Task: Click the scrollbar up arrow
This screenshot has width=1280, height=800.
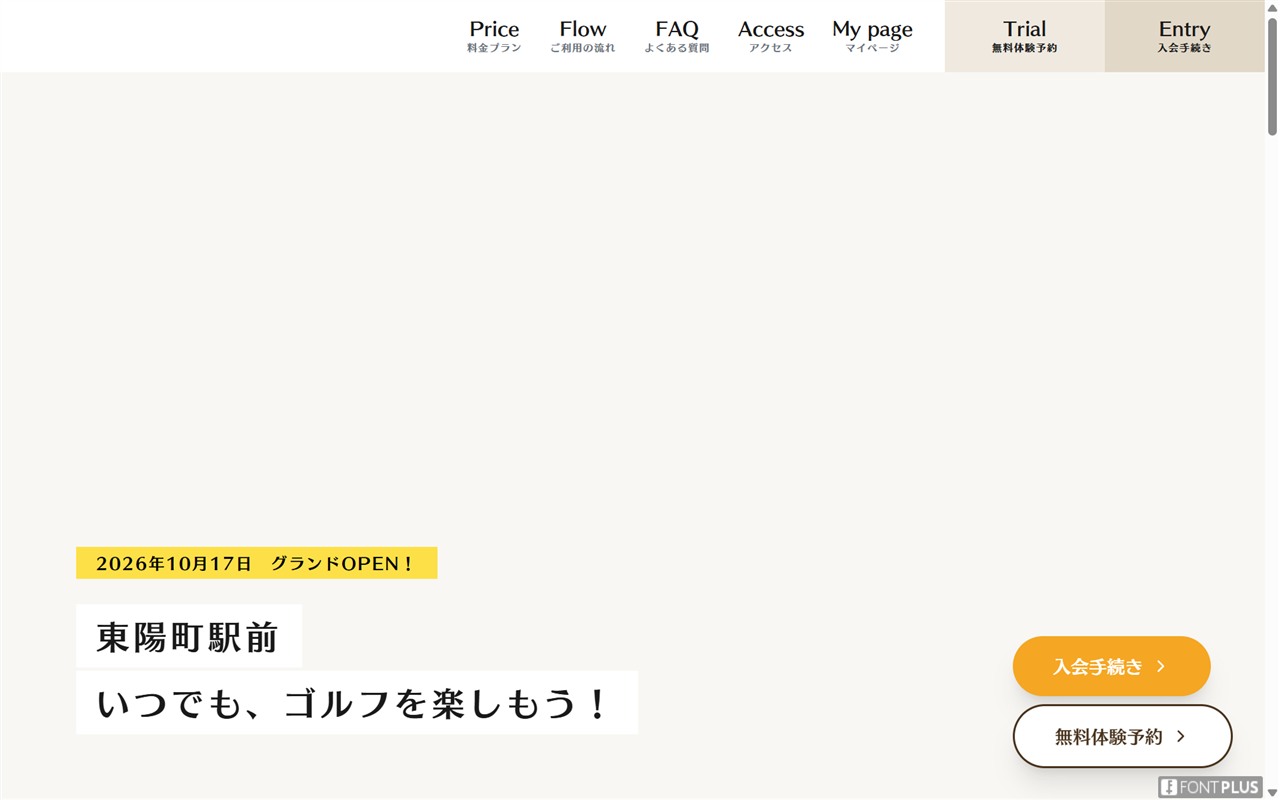Action: [1272, 7]
